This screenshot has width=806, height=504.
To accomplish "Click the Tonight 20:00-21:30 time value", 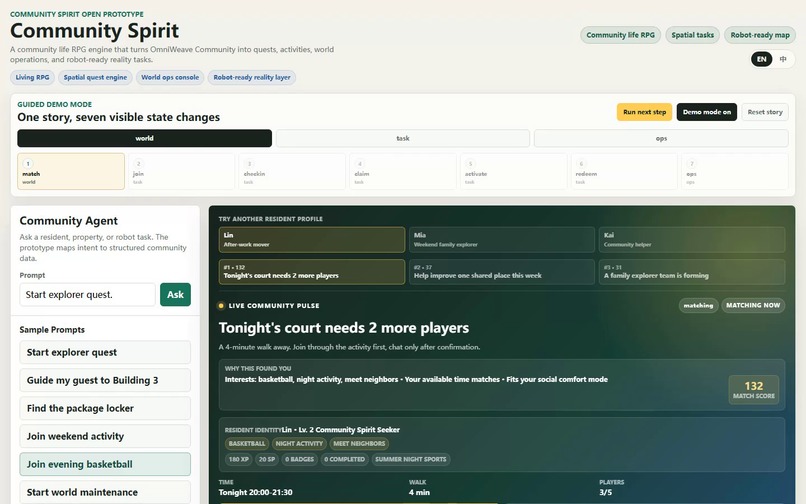I will click(255, 492).
